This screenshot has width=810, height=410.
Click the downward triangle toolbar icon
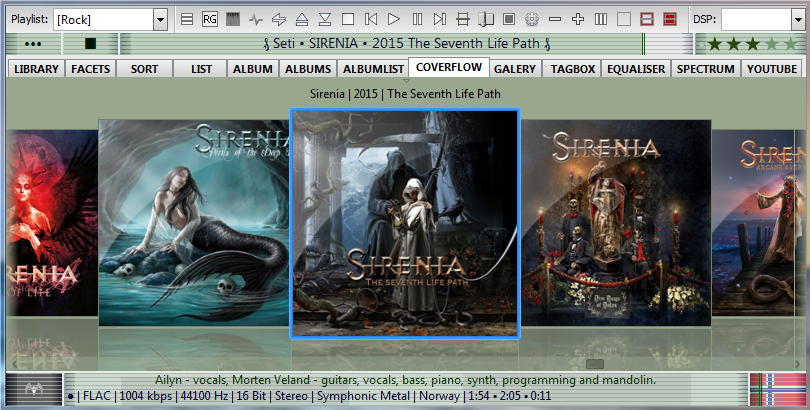tap(325, 20)
